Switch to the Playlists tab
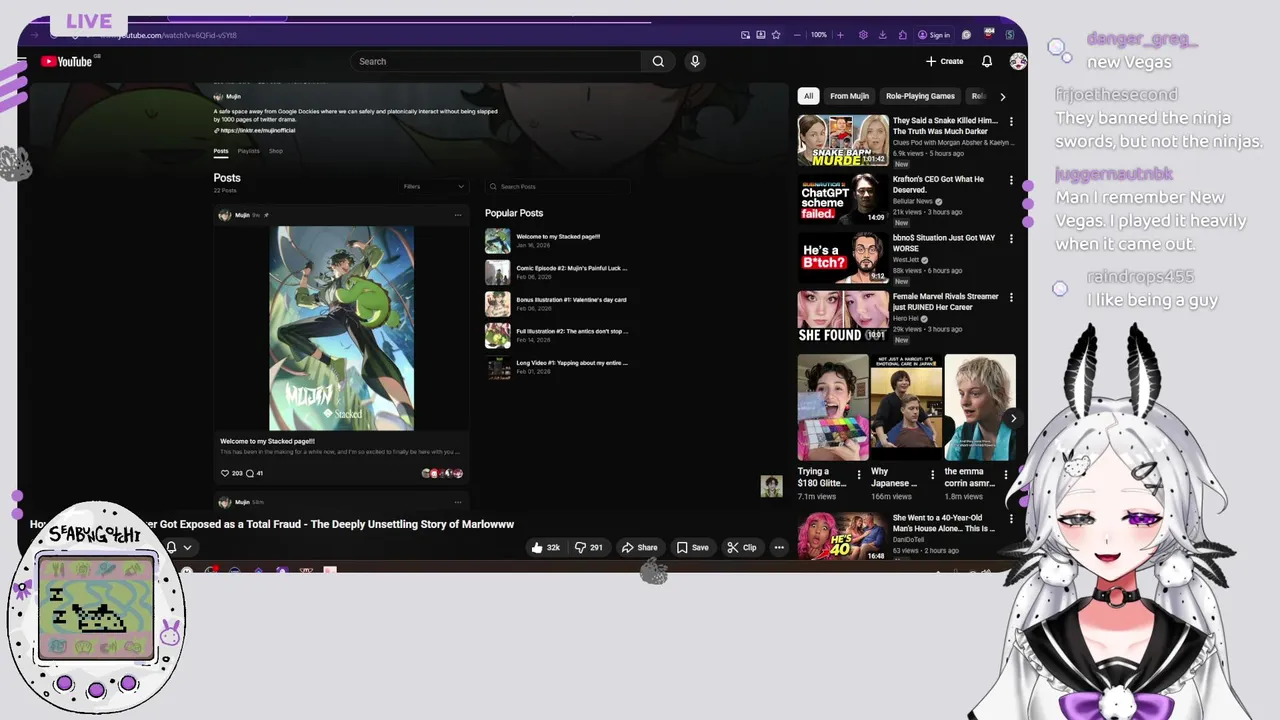The width and height of the screenshot is (1280, 720). [x=249, y=151]
